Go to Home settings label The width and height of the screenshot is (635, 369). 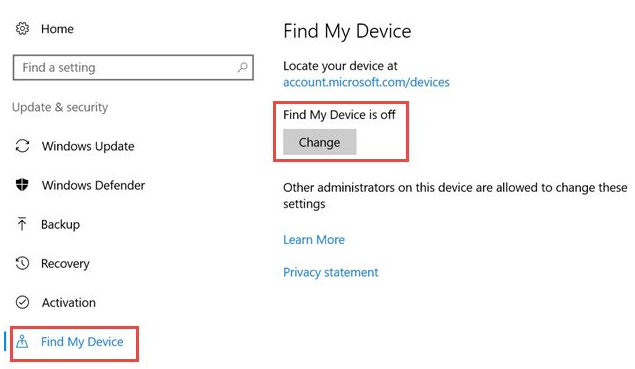click(x=57, y=29)
